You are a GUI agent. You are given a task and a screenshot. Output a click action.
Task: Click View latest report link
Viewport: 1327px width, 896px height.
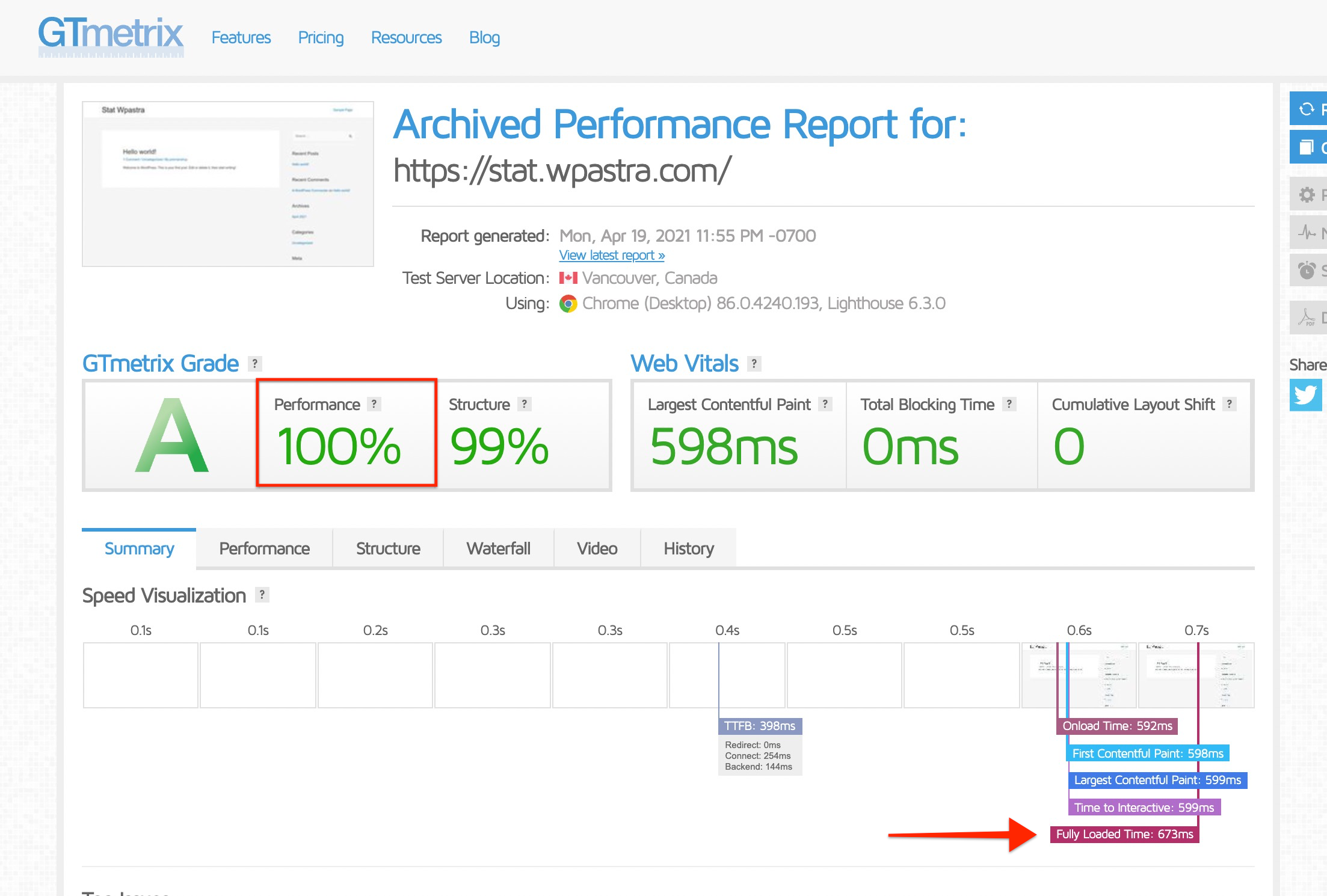point(612,255)
